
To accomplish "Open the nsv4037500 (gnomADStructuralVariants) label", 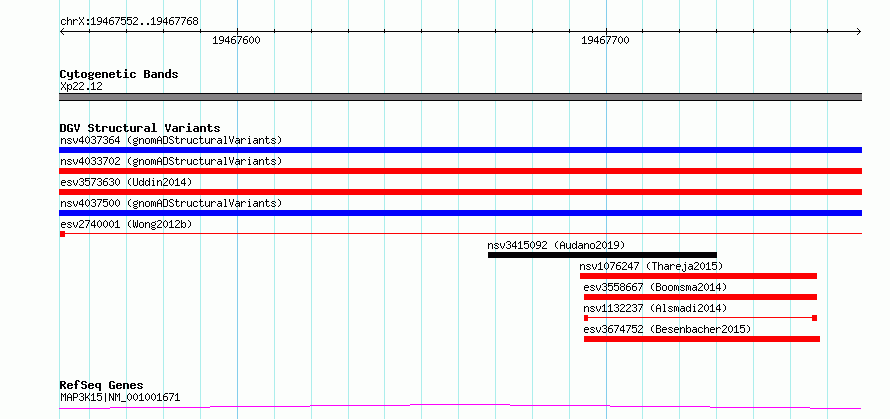I will pyautogui.click(x=171, y=203).
